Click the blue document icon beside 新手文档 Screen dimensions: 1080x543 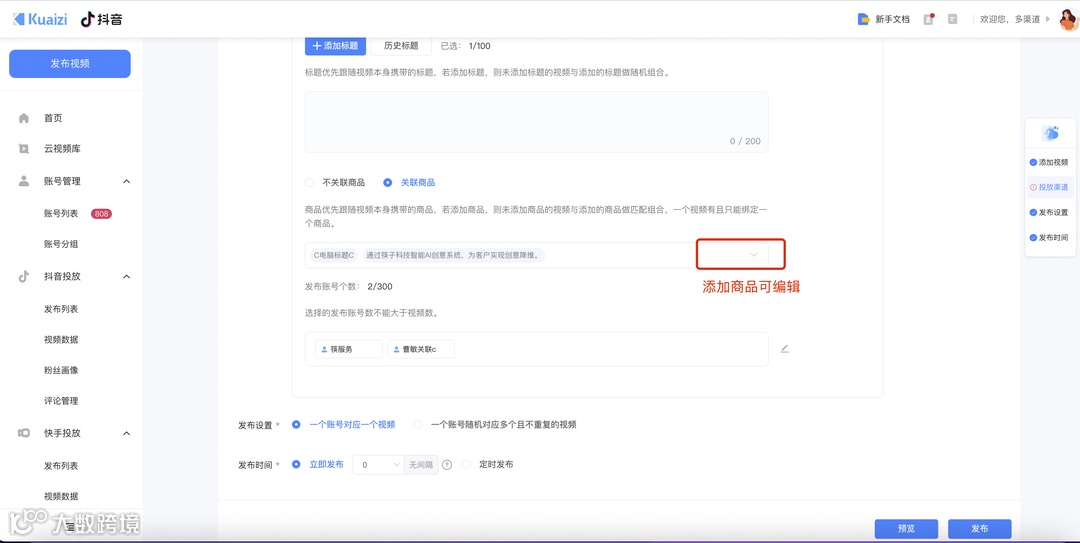point(863,19)
